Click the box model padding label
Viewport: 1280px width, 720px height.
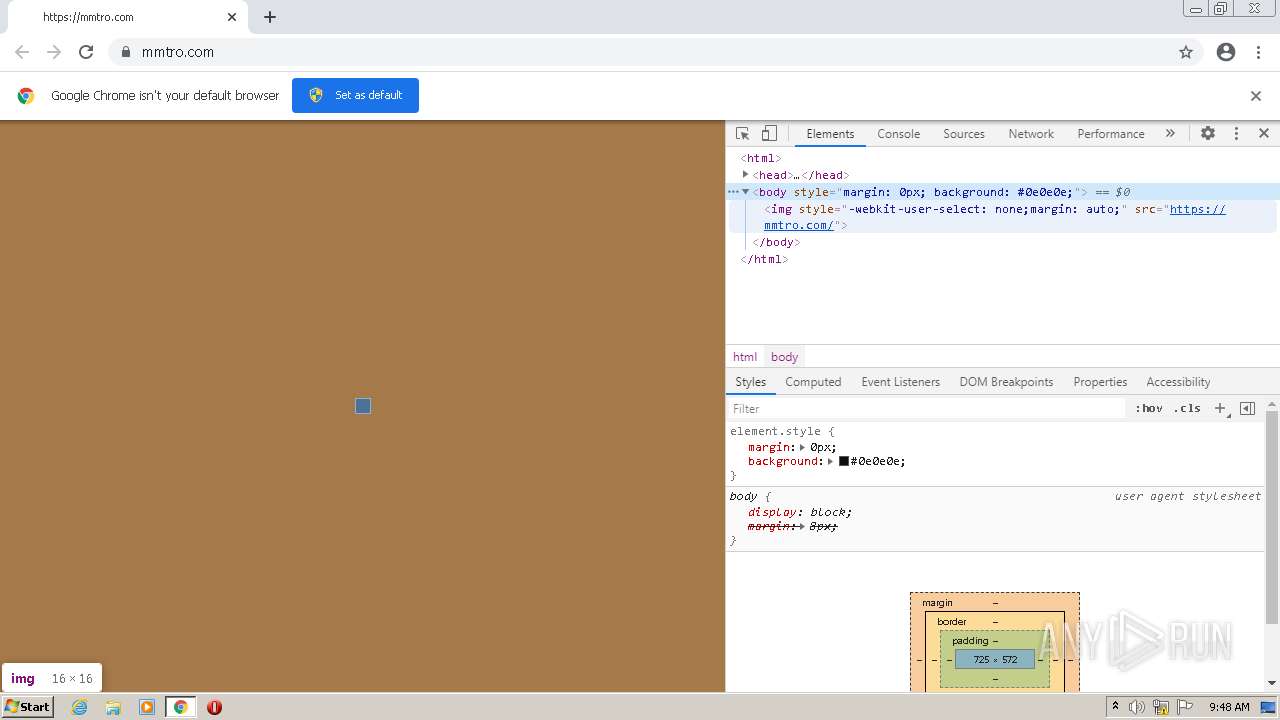pyautogui.click(x=970, y=641)
